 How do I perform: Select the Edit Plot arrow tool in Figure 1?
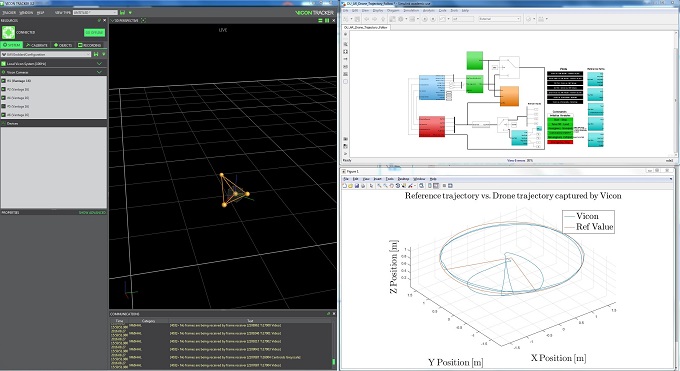(371, 186)
